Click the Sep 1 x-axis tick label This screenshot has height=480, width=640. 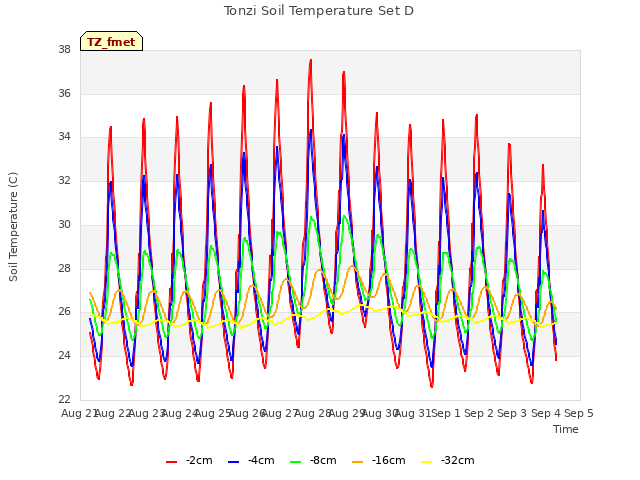(x=446, y=413)
